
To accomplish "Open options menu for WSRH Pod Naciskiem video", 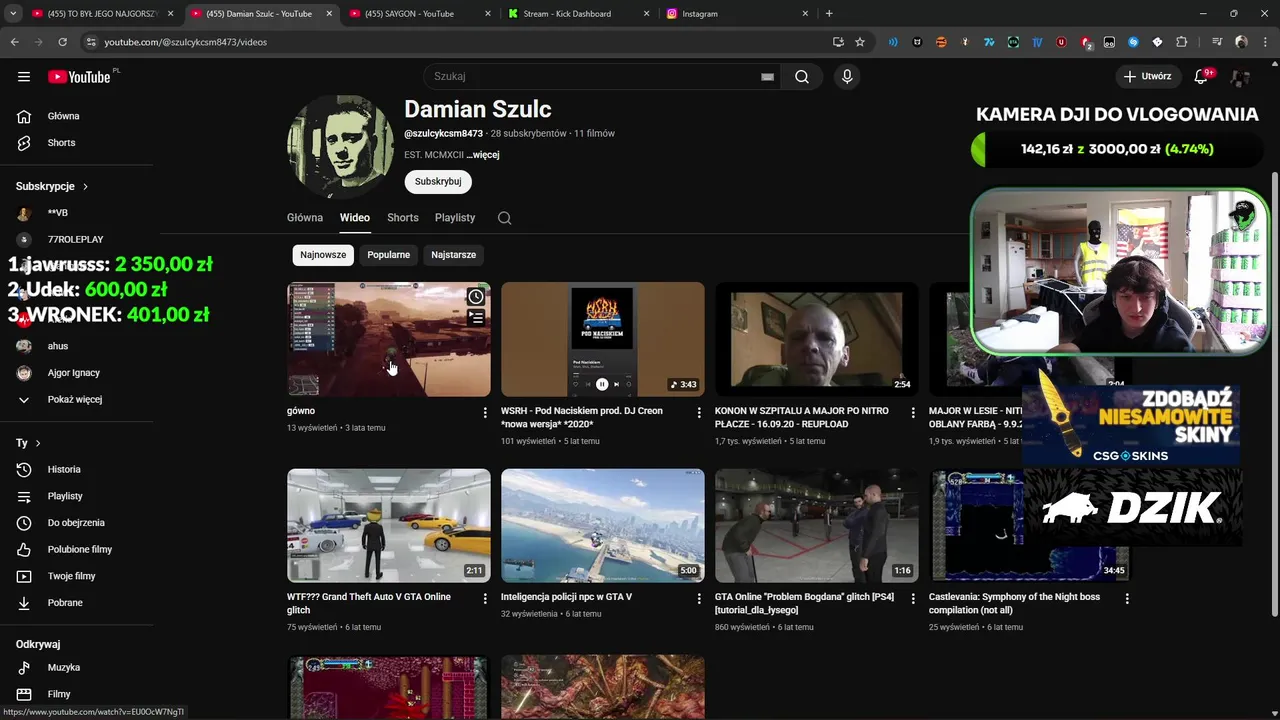I will pyautogui.click(x=699, y=412).
